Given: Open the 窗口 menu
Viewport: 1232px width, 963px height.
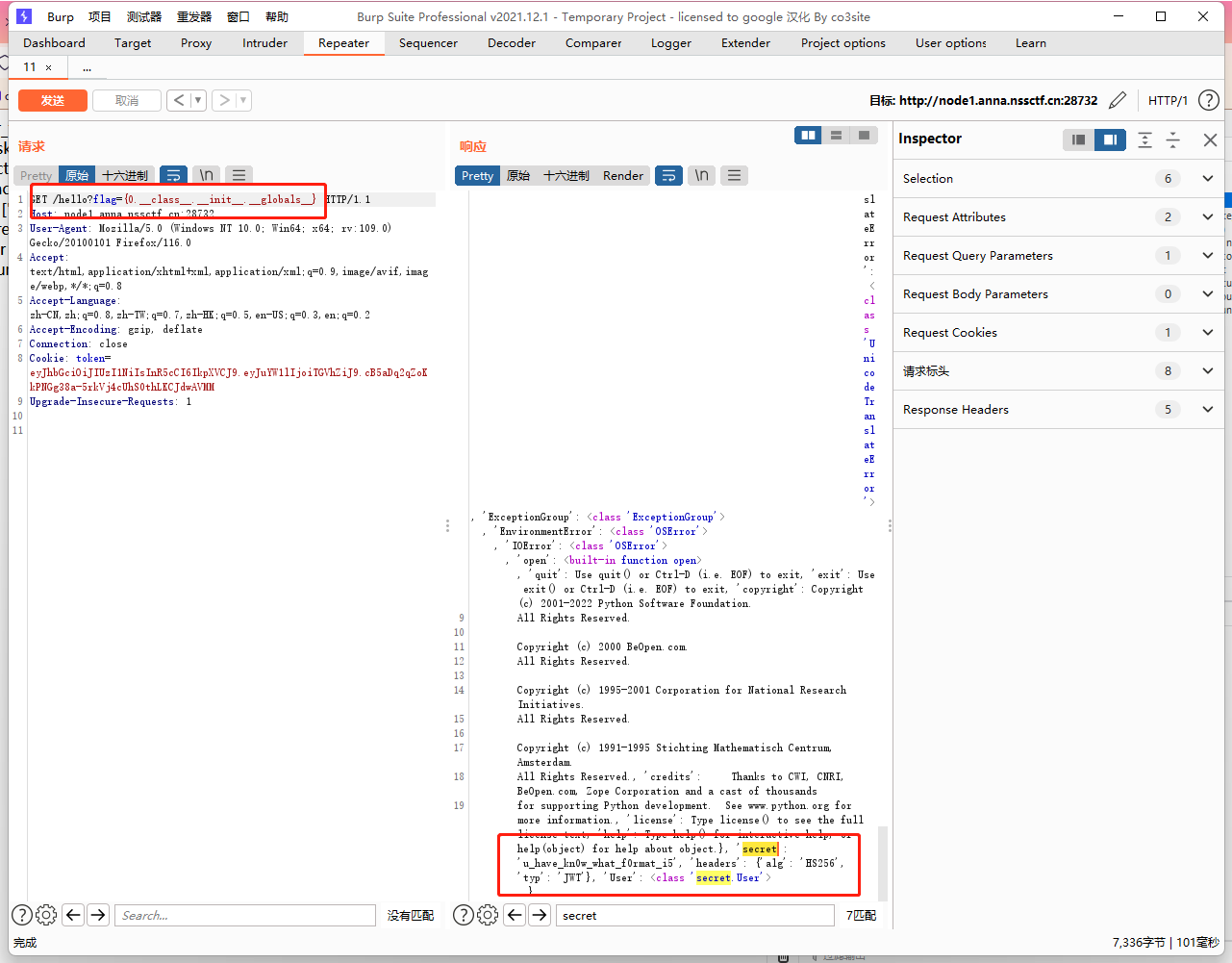Looking at the screenshot, I should pos(239,16).
